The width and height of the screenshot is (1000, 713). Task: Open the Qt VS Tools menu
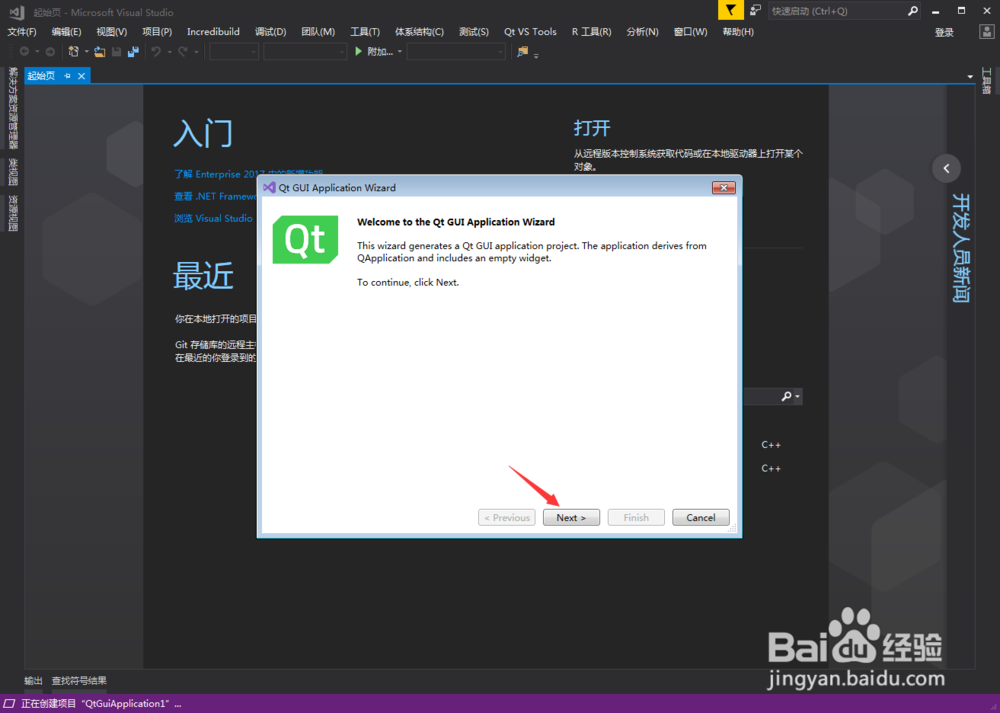tap(530, 32)
